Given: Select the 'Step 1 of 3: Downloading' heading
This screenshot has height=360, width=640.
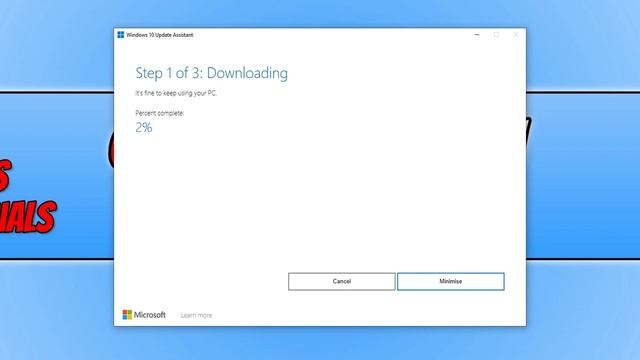Looking at the screenshot, I should click(x=211, y=73).
